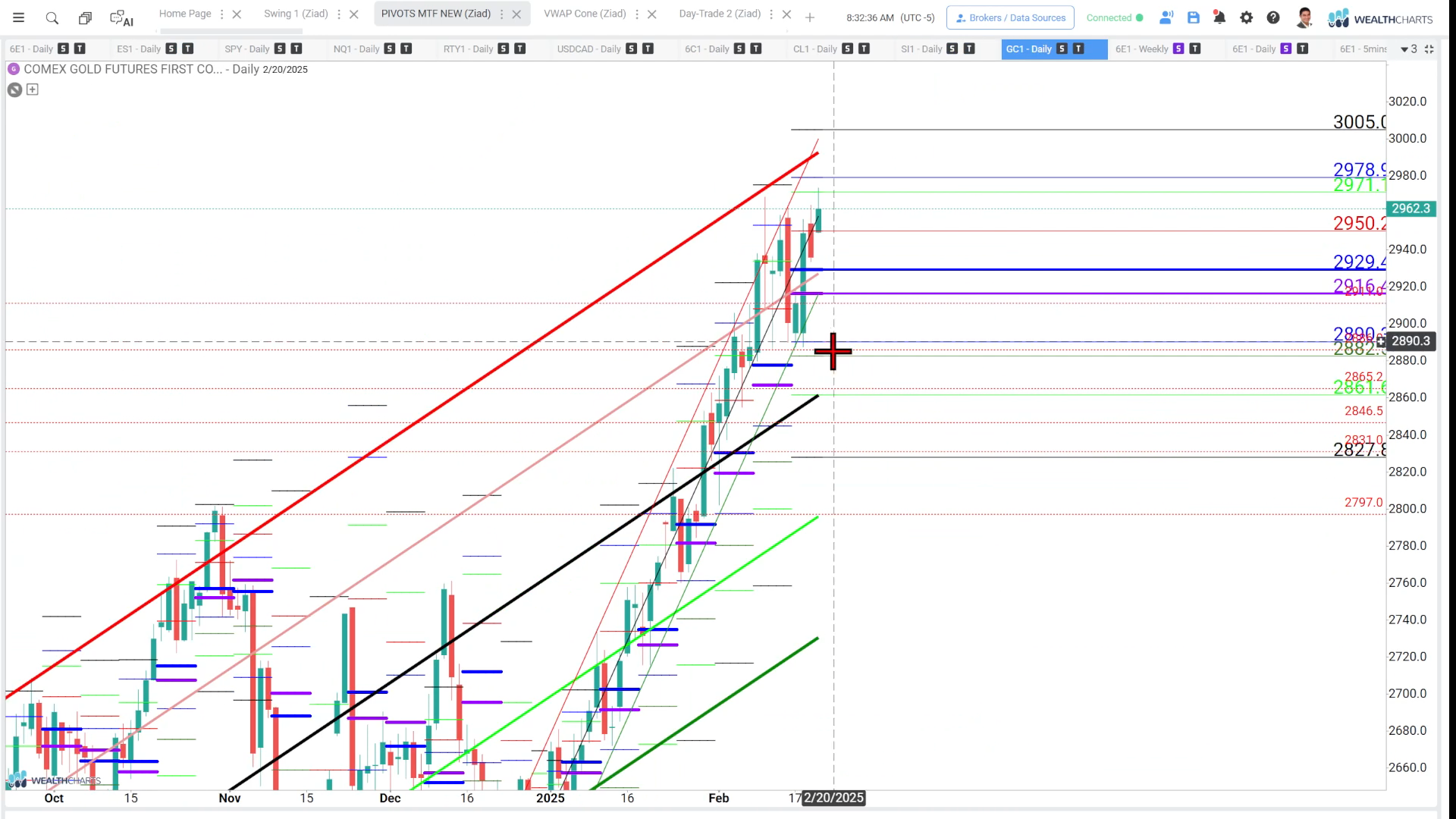Screen dimensions: 1456x819
Task: Click the Connected status indicator
Action: (1114, 17)
